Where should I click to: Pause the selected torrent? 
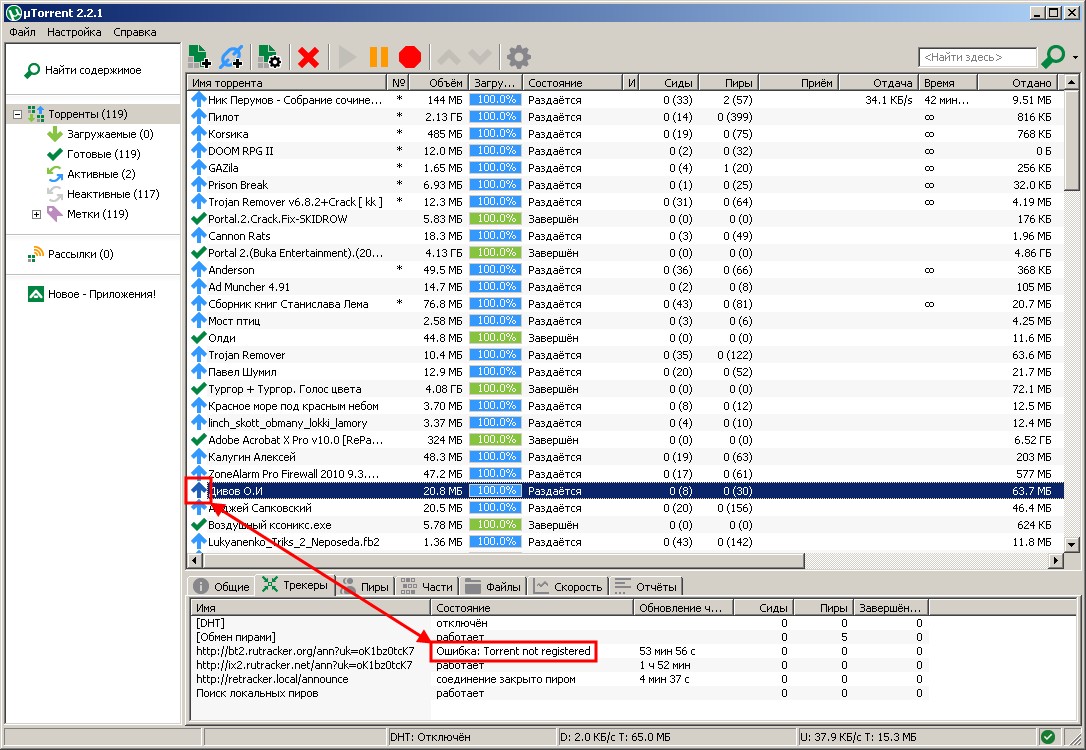pyautogui.click(x=381, y=57)
